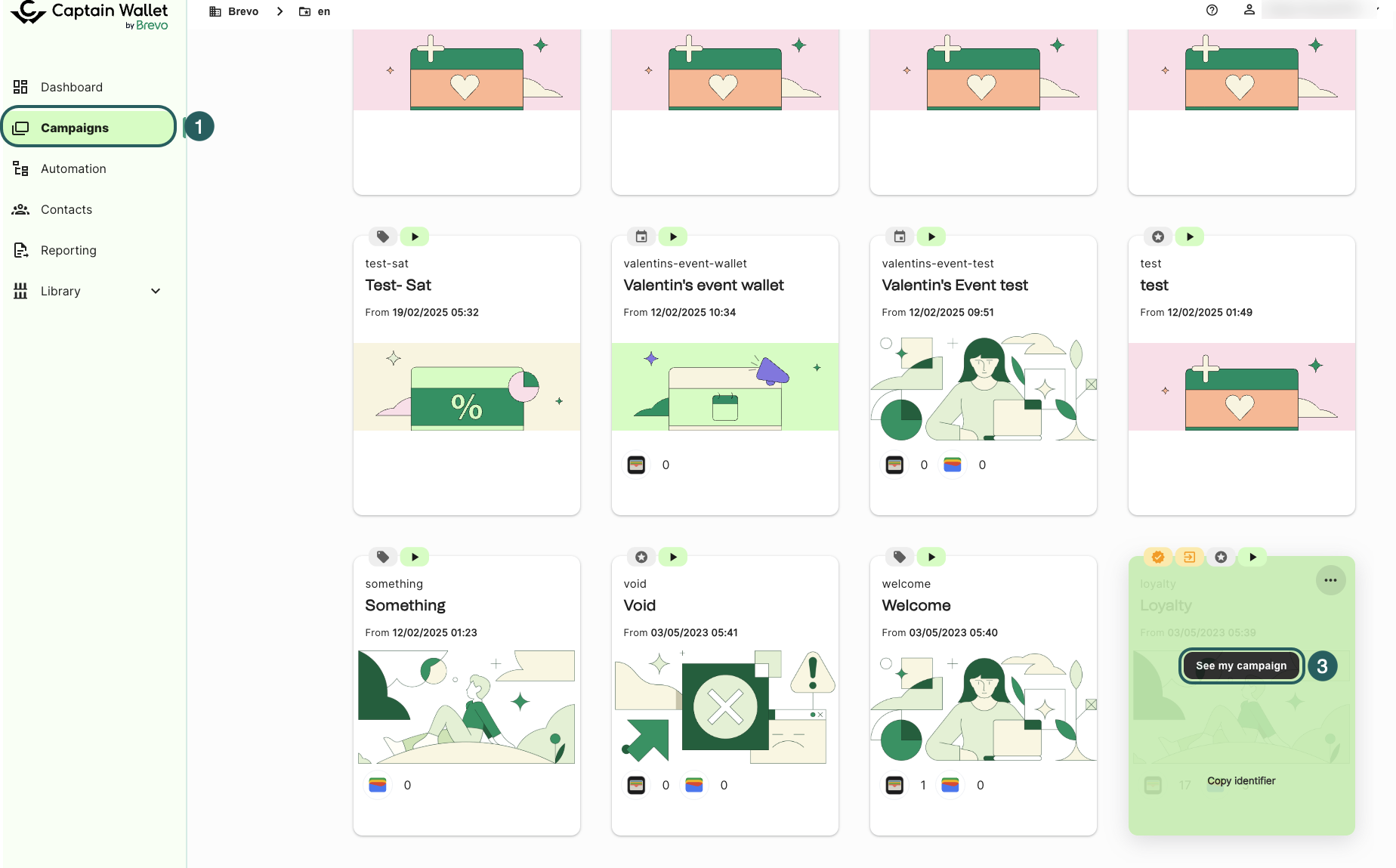Click the star icon on test card
The image size is (1396, 868).
(1158, 236)
